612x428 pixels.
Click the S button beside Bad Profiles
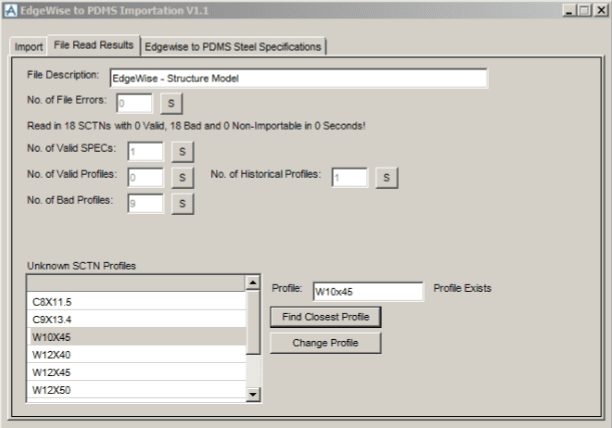[x=182, y=203]
